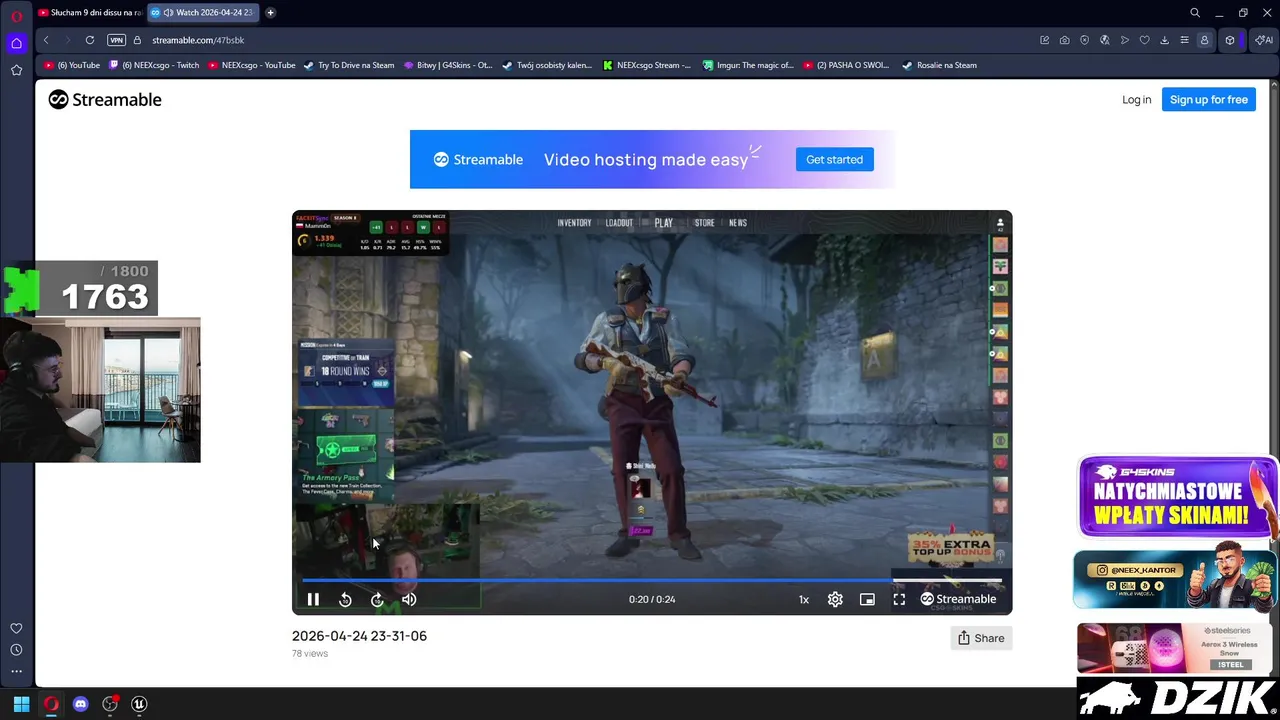Image resolution: width=1280 pixels, height=720 pixels.
Task: Open Unreal Engine from the taskbar
Action: coord(139,704)
